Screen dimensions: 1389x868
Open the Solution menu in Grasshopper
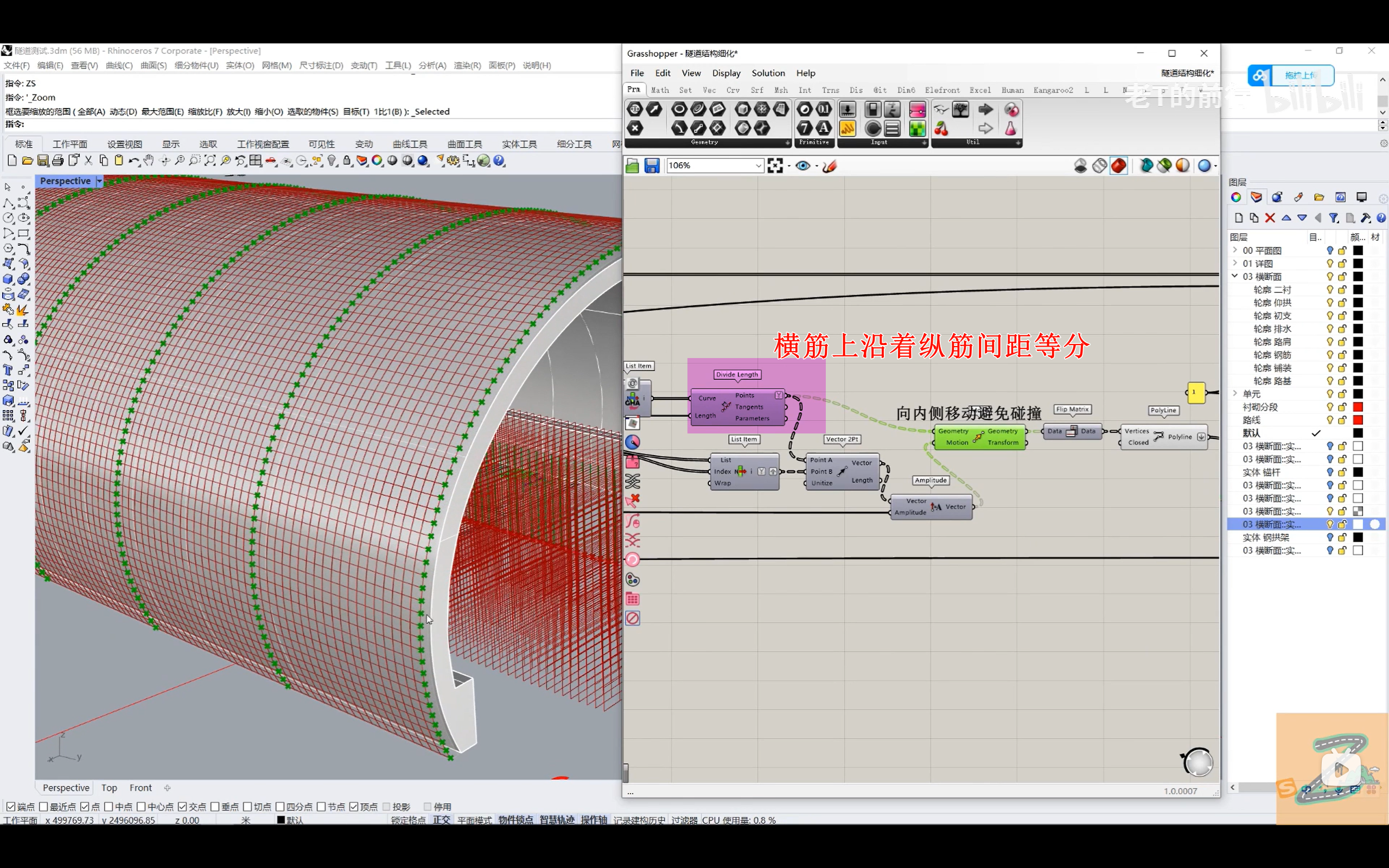click(767, 73)
